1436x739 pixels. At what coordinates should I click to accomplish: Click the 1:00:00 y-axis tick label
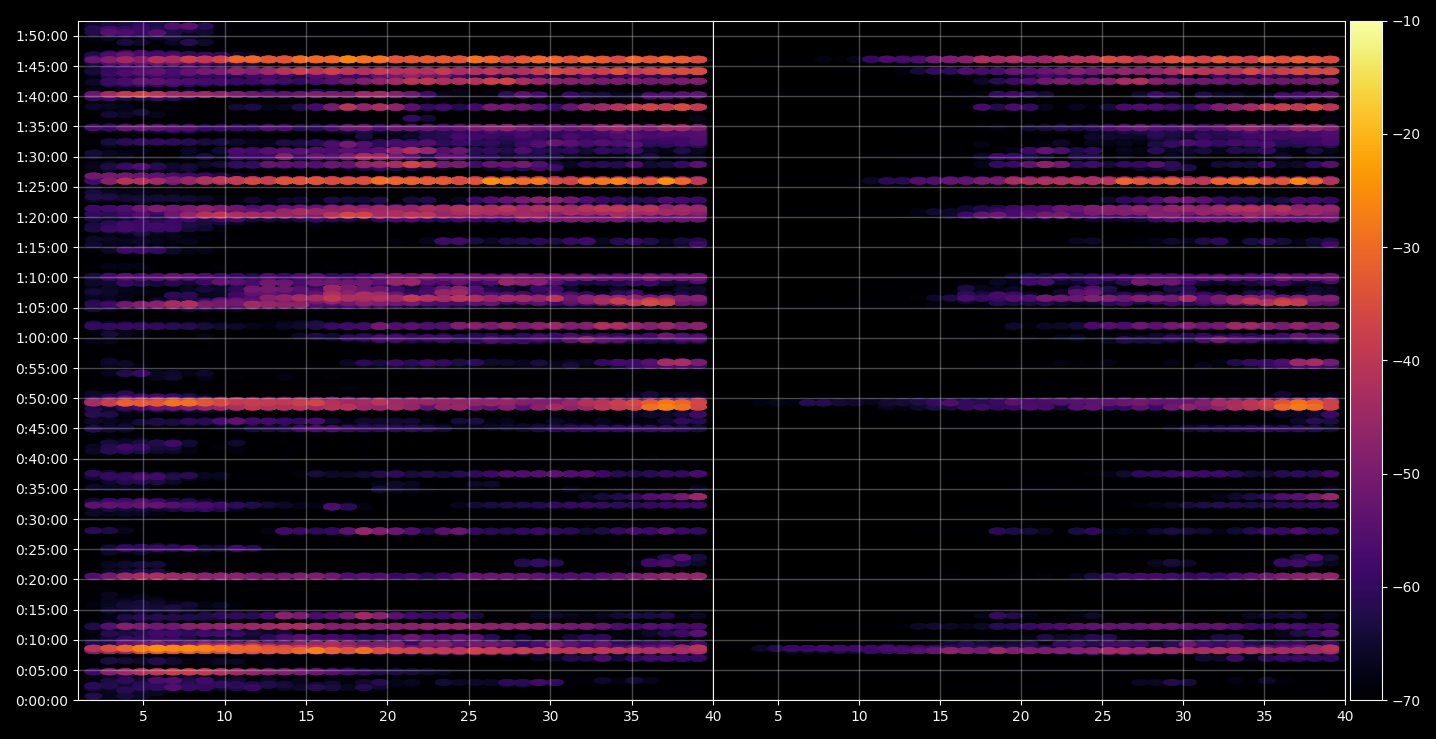(42, 338)
